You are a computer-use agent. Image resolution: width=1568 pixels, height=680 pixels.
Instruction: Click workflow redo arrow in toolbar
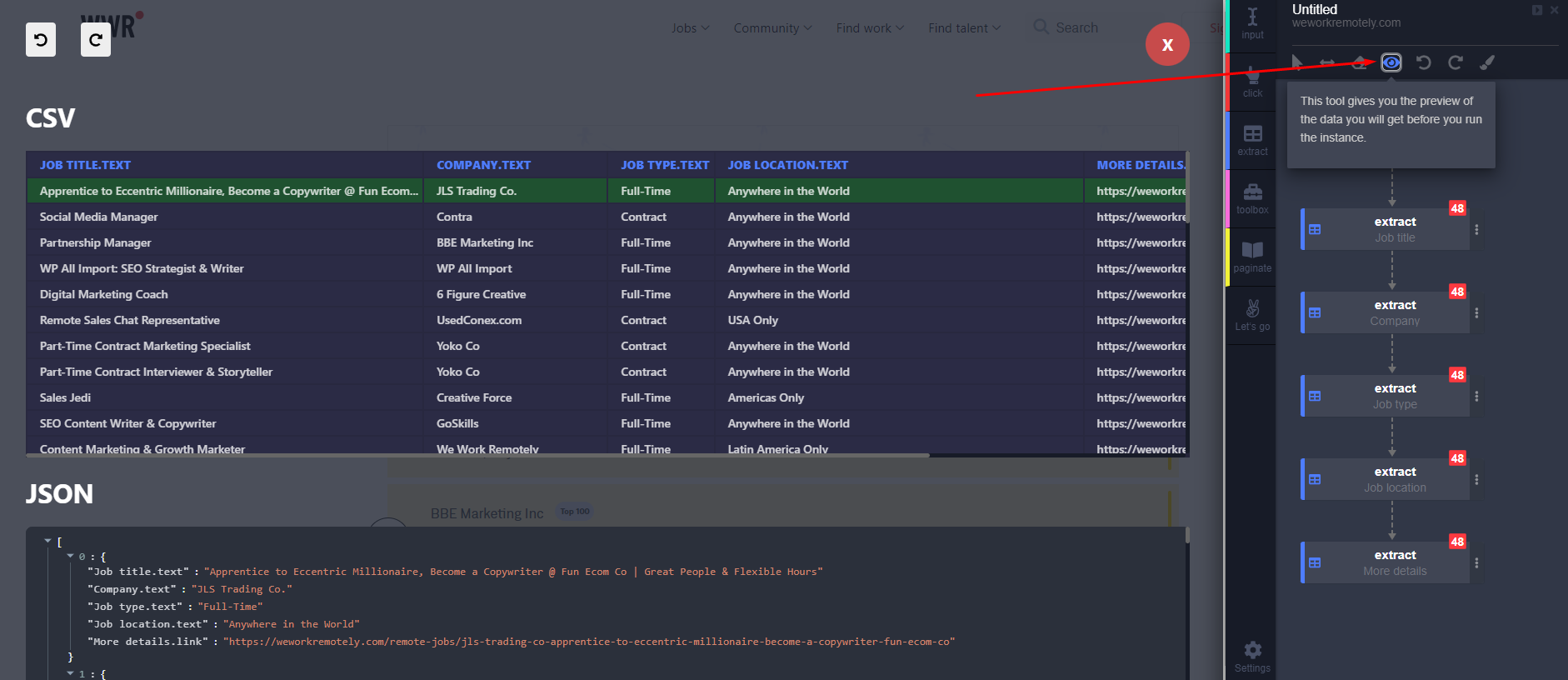coord(1456,62)
